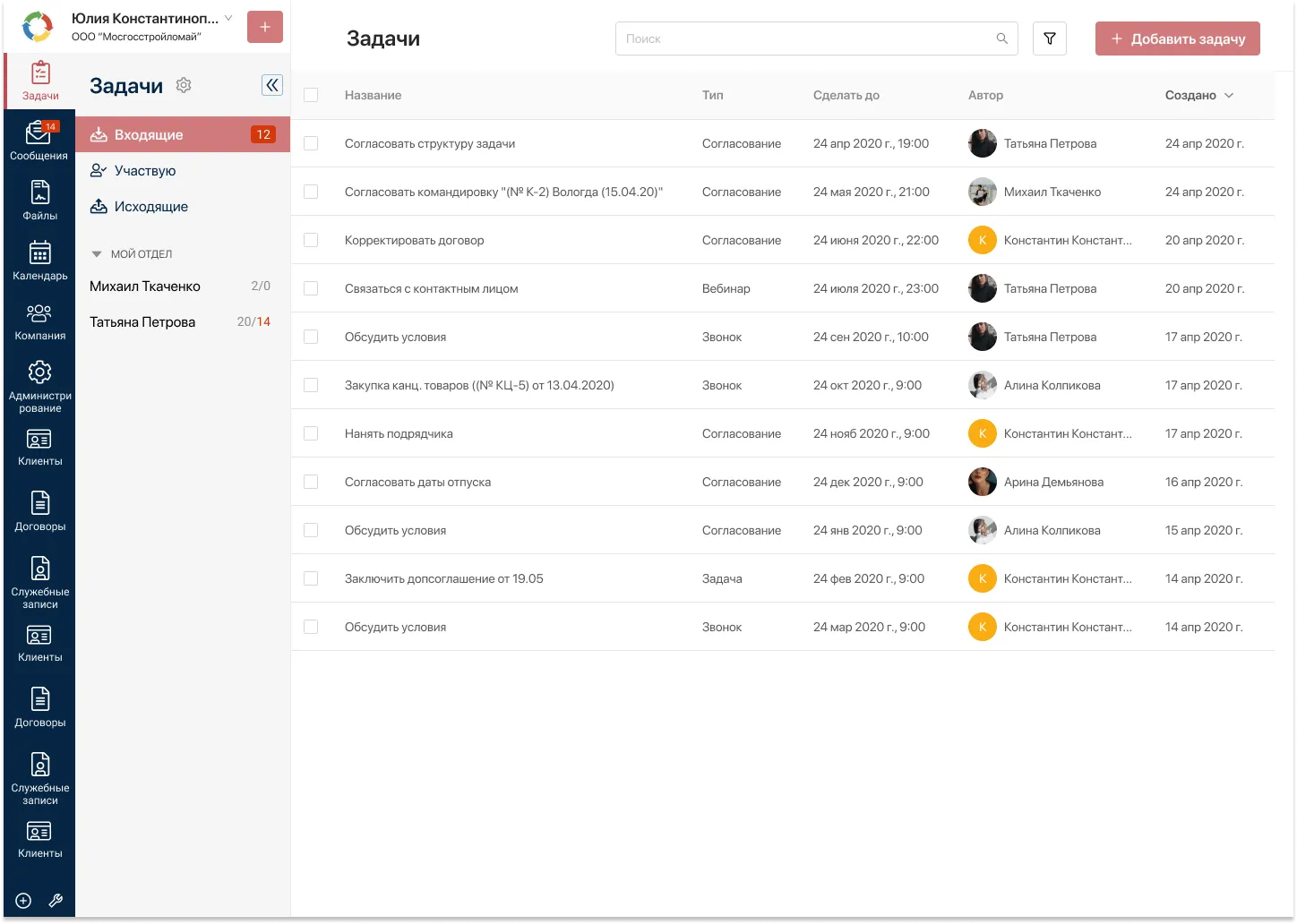This screenshot has width=1297, height=924.
Task: Click the search magnifier icon
Action: tap(1002, 38)
